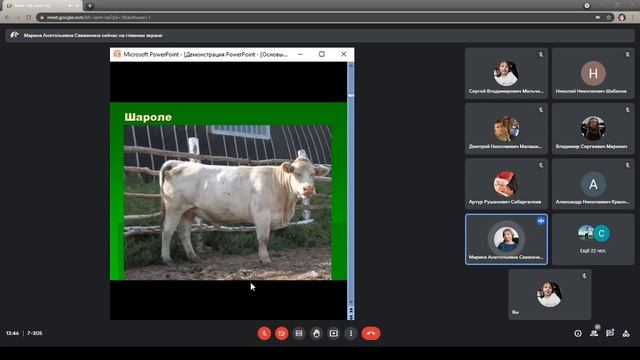Raise hand in the meeting

316,333
